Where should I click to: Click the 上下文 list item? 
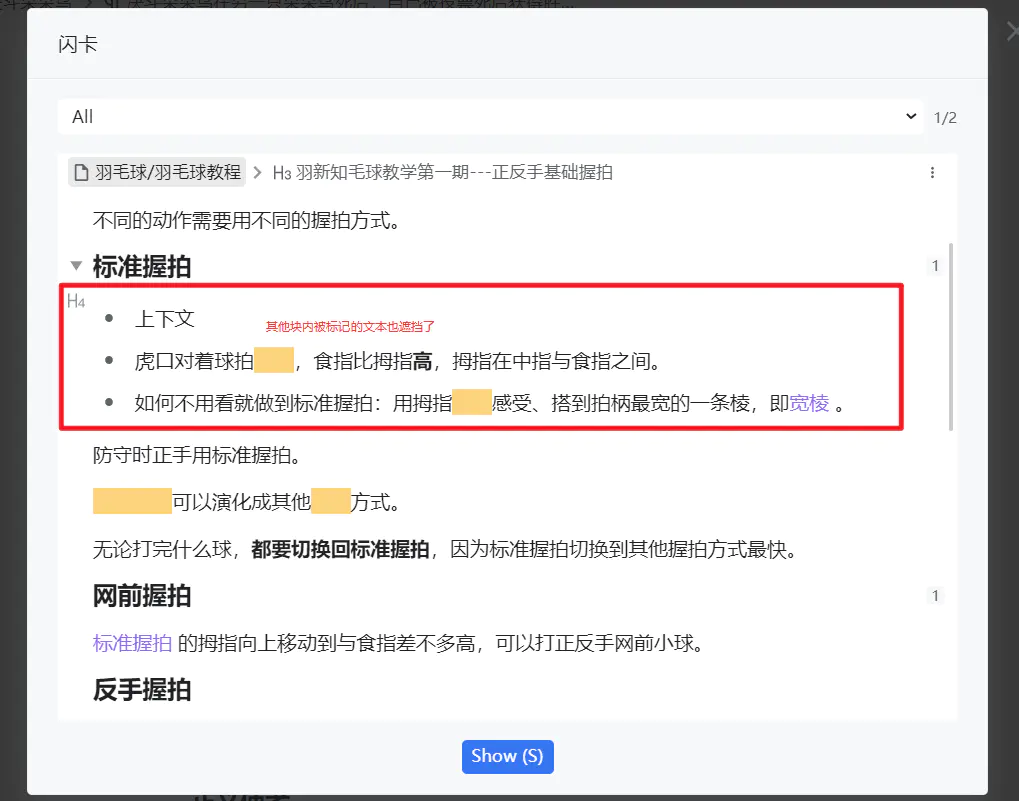(164, 319)
